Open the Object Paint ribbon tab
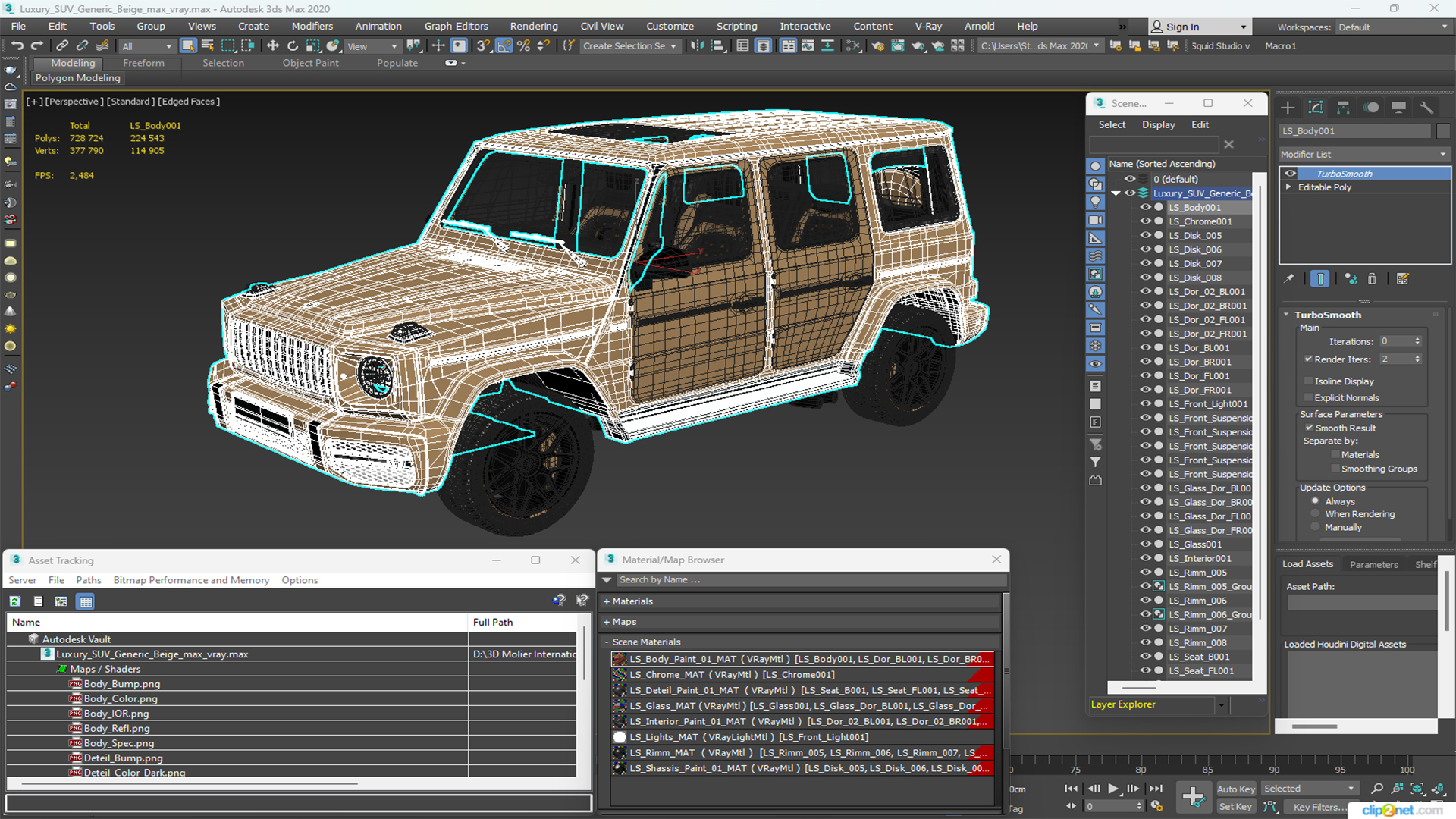Screen dimensions: 1456x819 [311, 63]
